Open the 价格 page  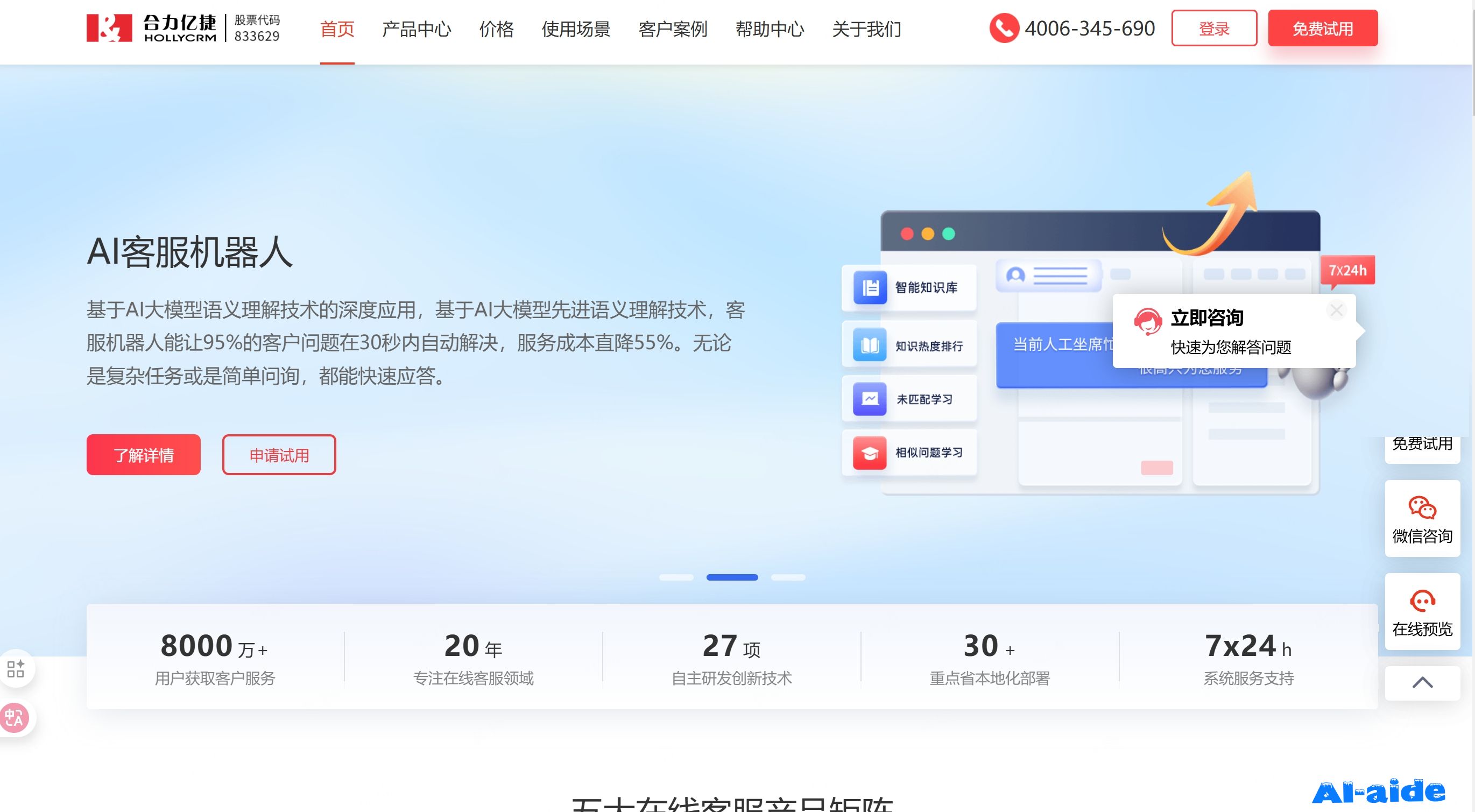pyautogui.click(x=497, y=29)
